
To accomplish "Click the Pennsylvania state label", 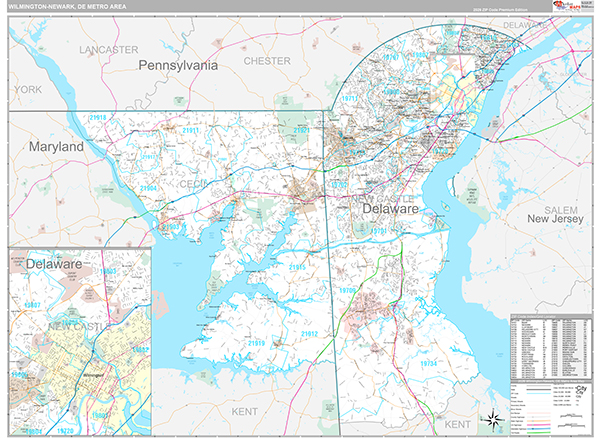I will point(177,65).
